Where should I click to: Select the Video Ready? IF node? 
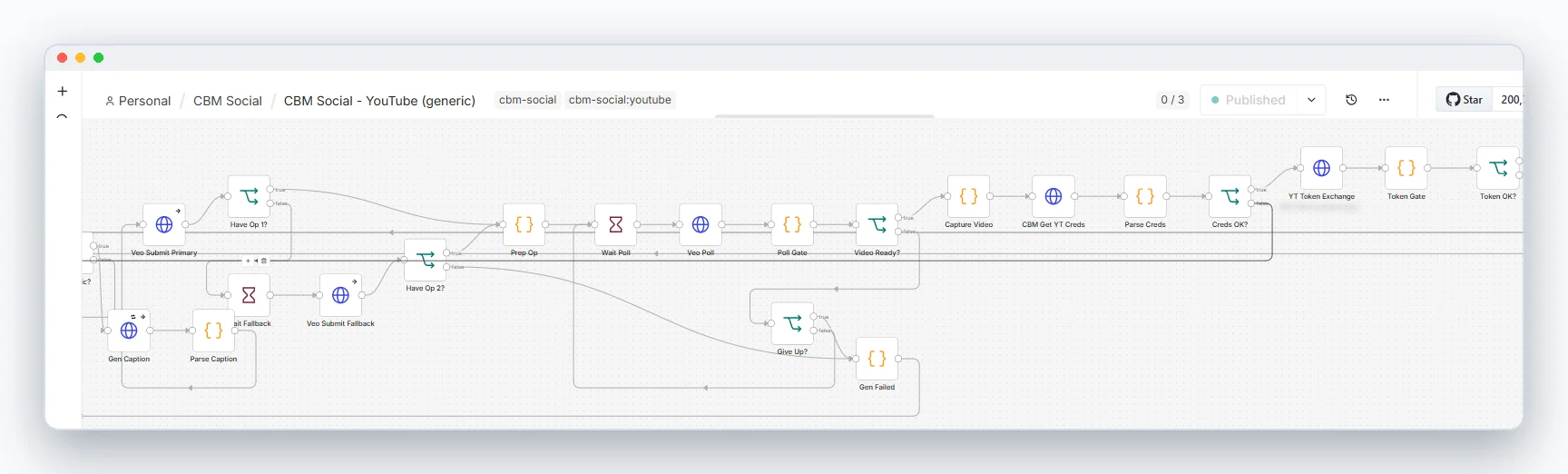point(877,224)
